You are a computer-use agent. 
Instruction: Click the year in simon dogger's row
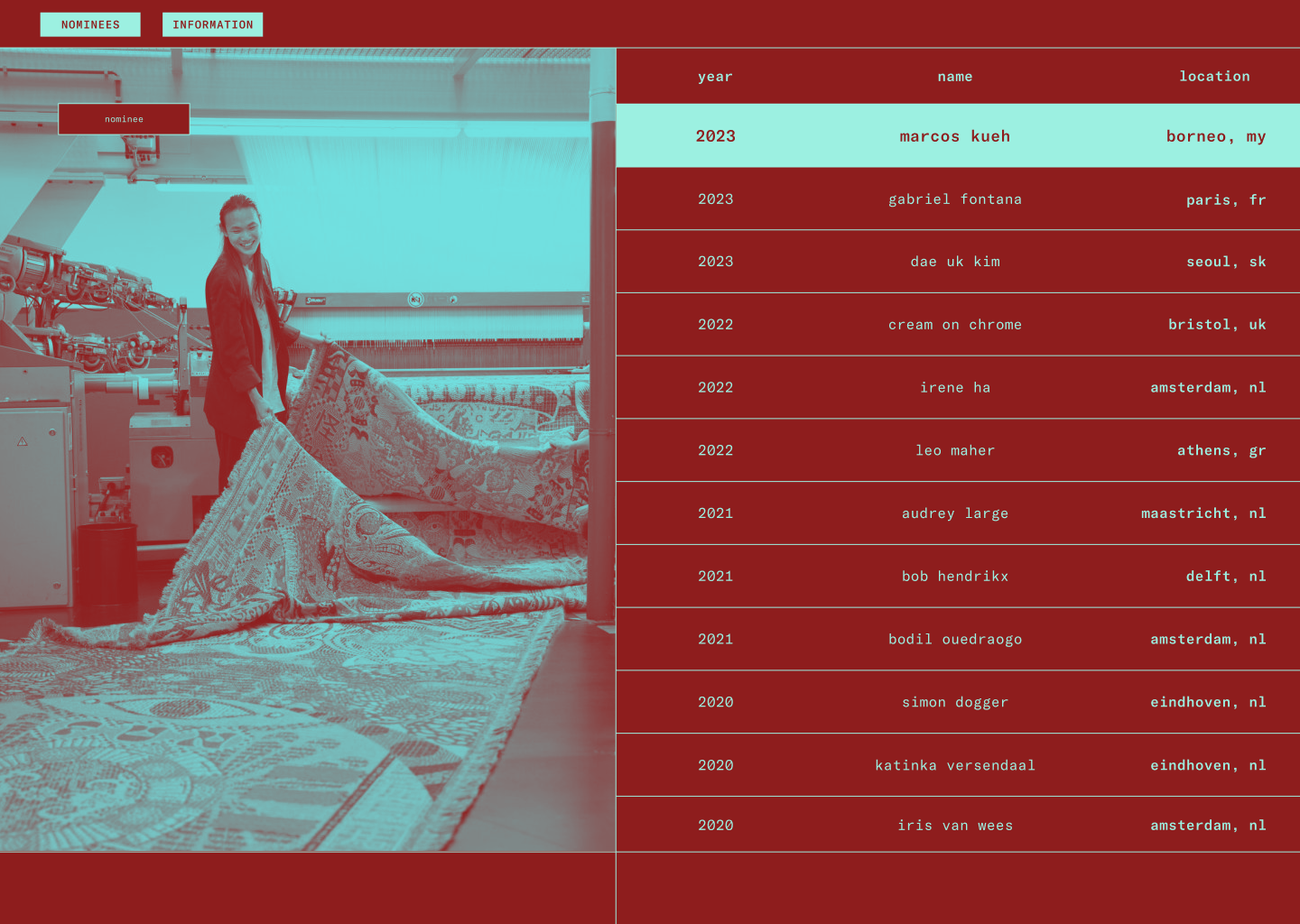tap(715, 702)
